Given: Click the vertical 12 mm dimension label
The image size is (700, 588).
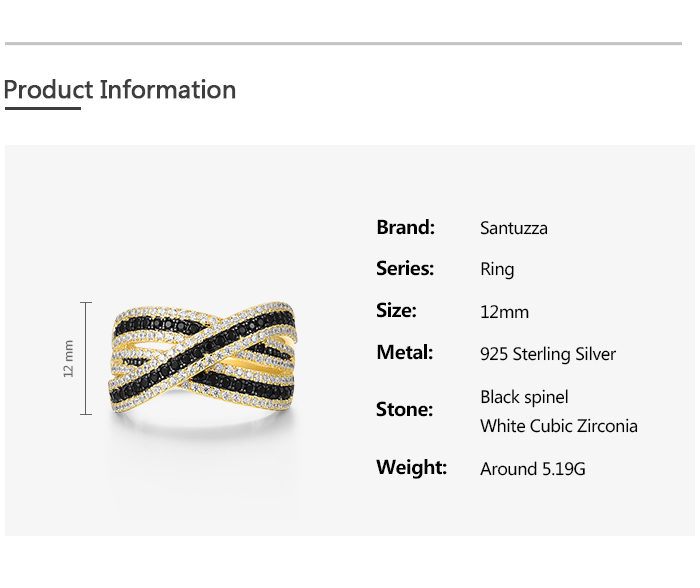Looking at the screenshot, I should 69,358.
